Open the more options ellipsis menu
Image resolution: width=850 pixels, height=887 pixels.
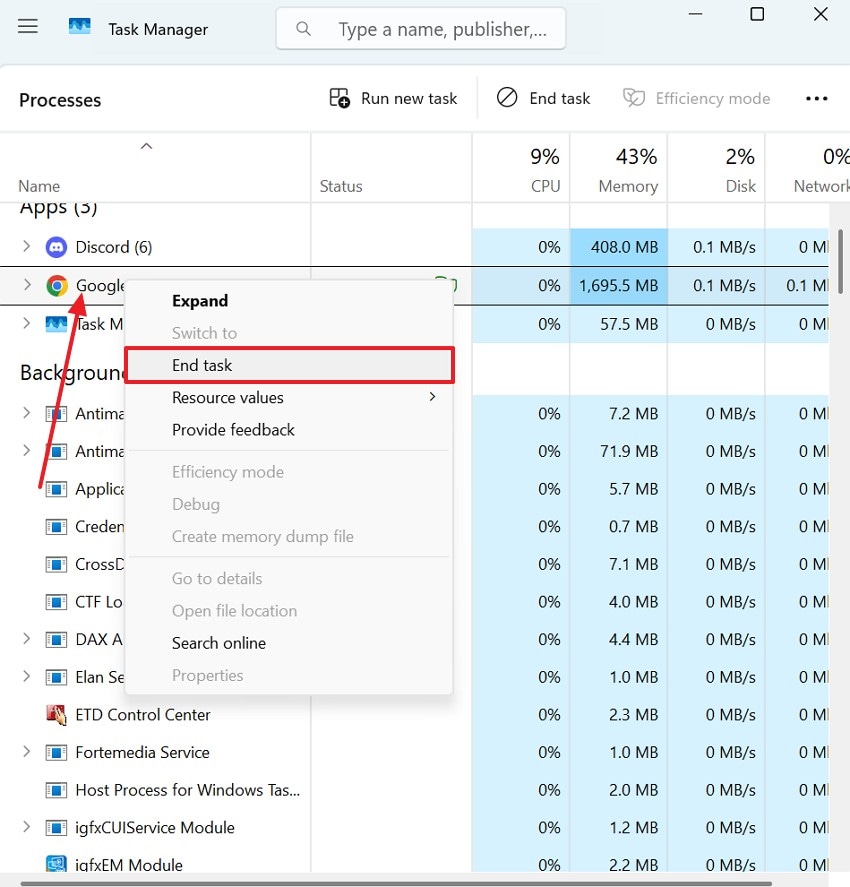[x=817, y=98]
